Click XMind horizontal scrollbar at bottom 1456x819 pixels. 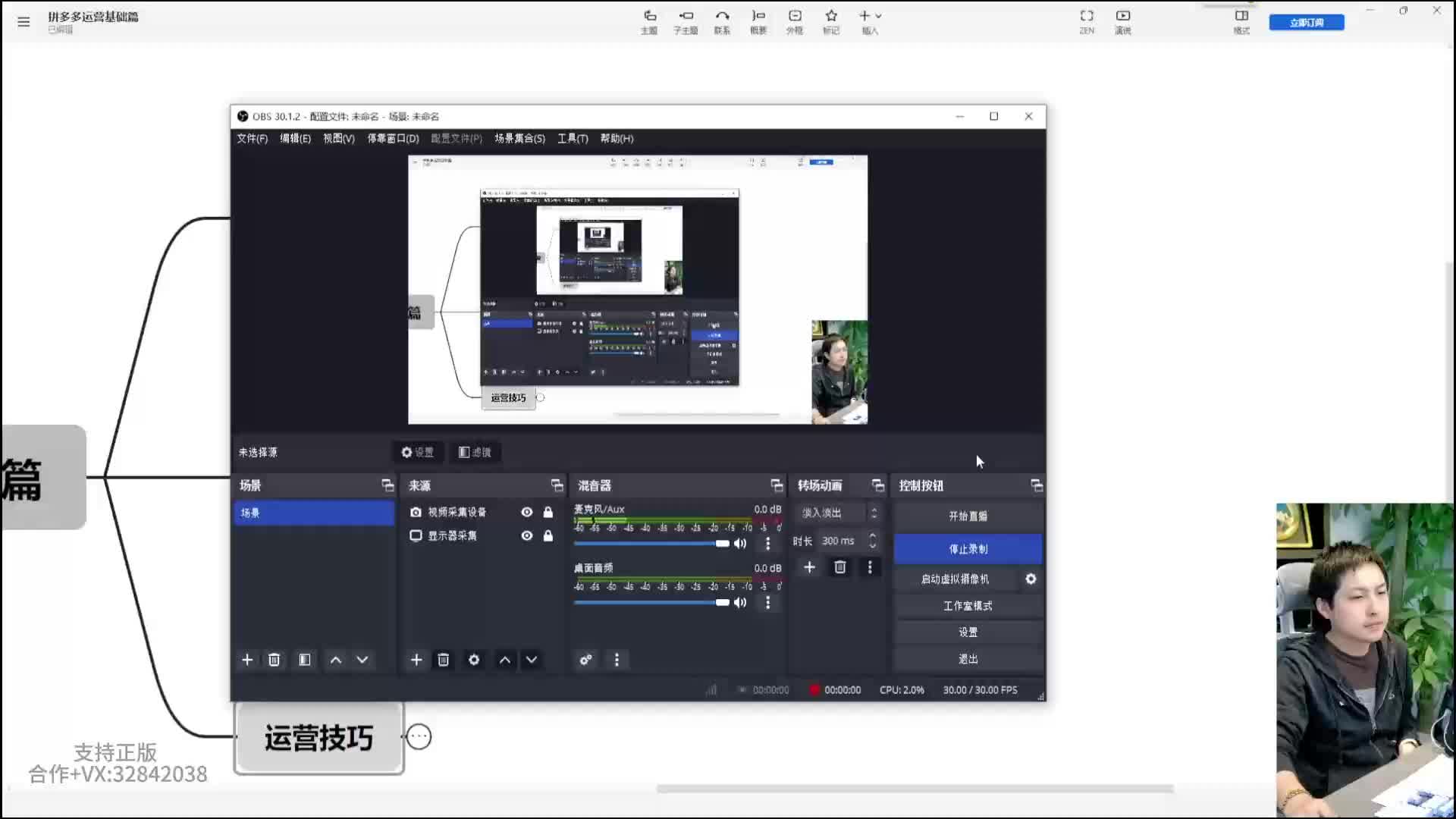click(915, 789)
